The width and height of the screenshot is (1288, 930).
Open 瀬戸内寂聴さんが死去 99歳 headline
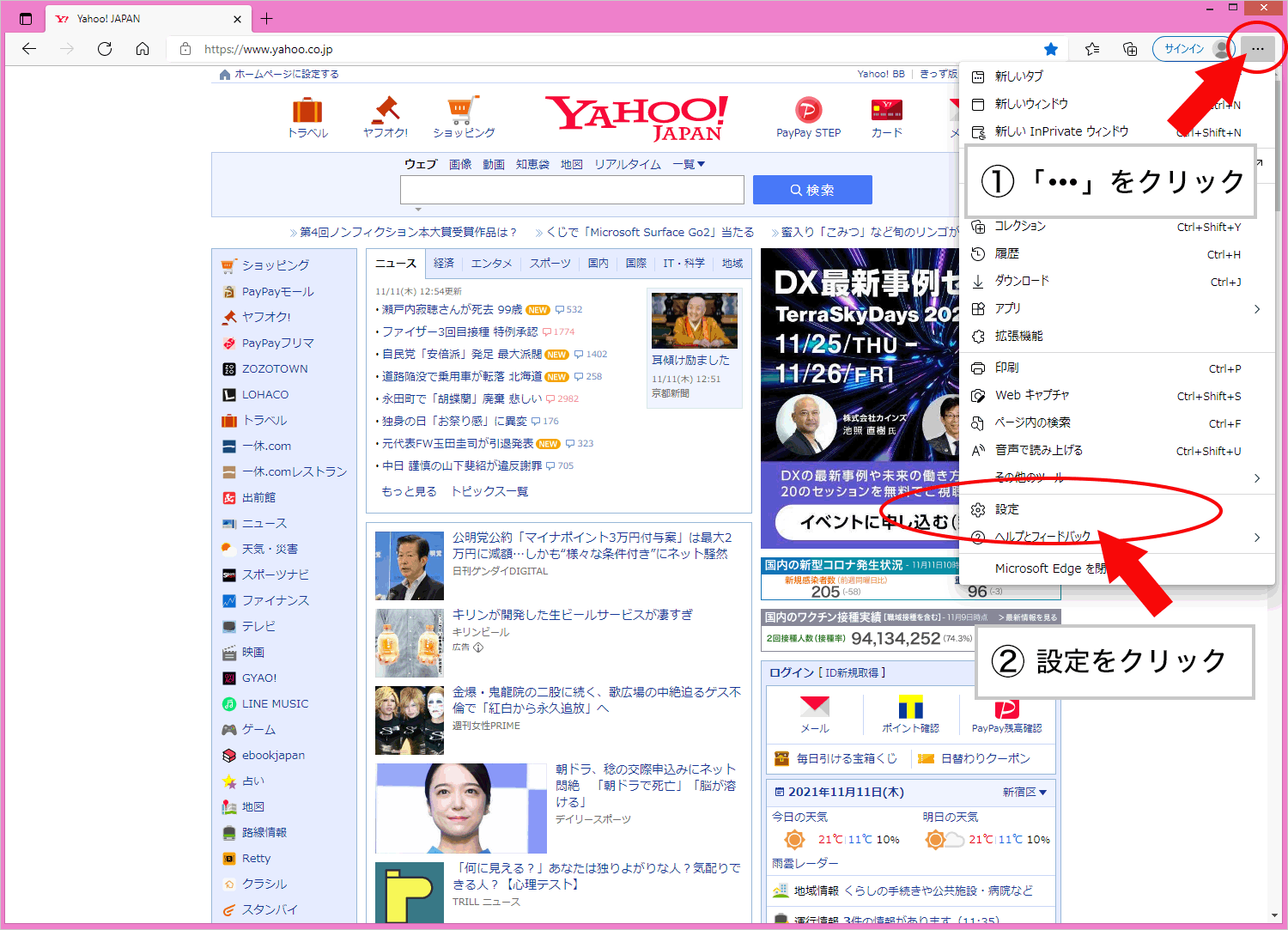452,310
